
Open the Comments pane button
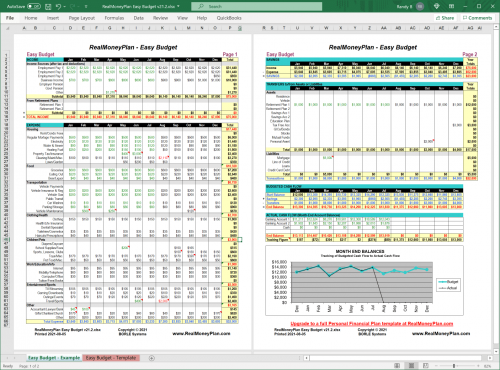[x=477, y=18]
